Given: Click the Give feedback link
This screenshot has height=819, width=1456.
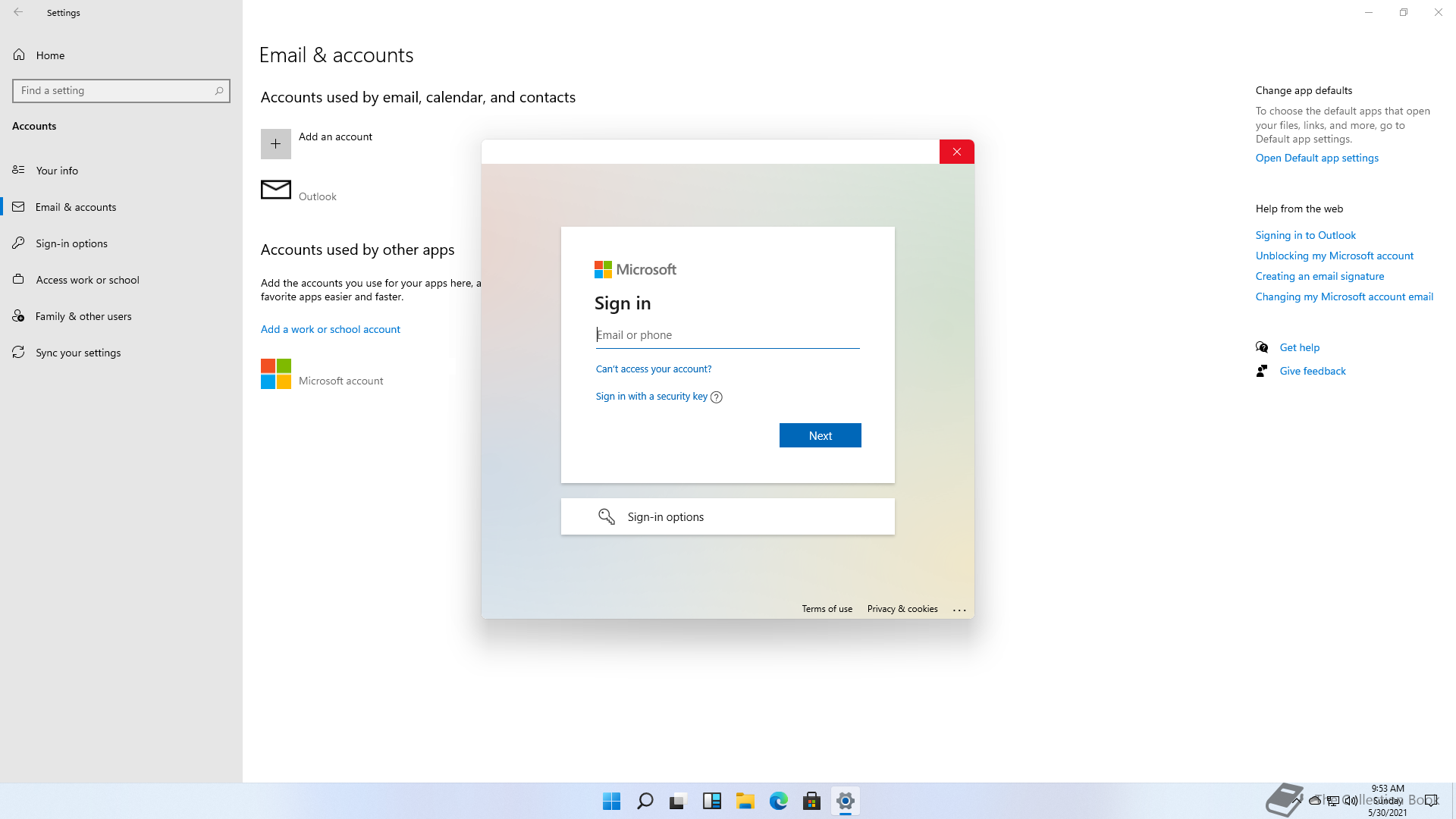Looking at the screenshot, I should (x=1313, y=371).
